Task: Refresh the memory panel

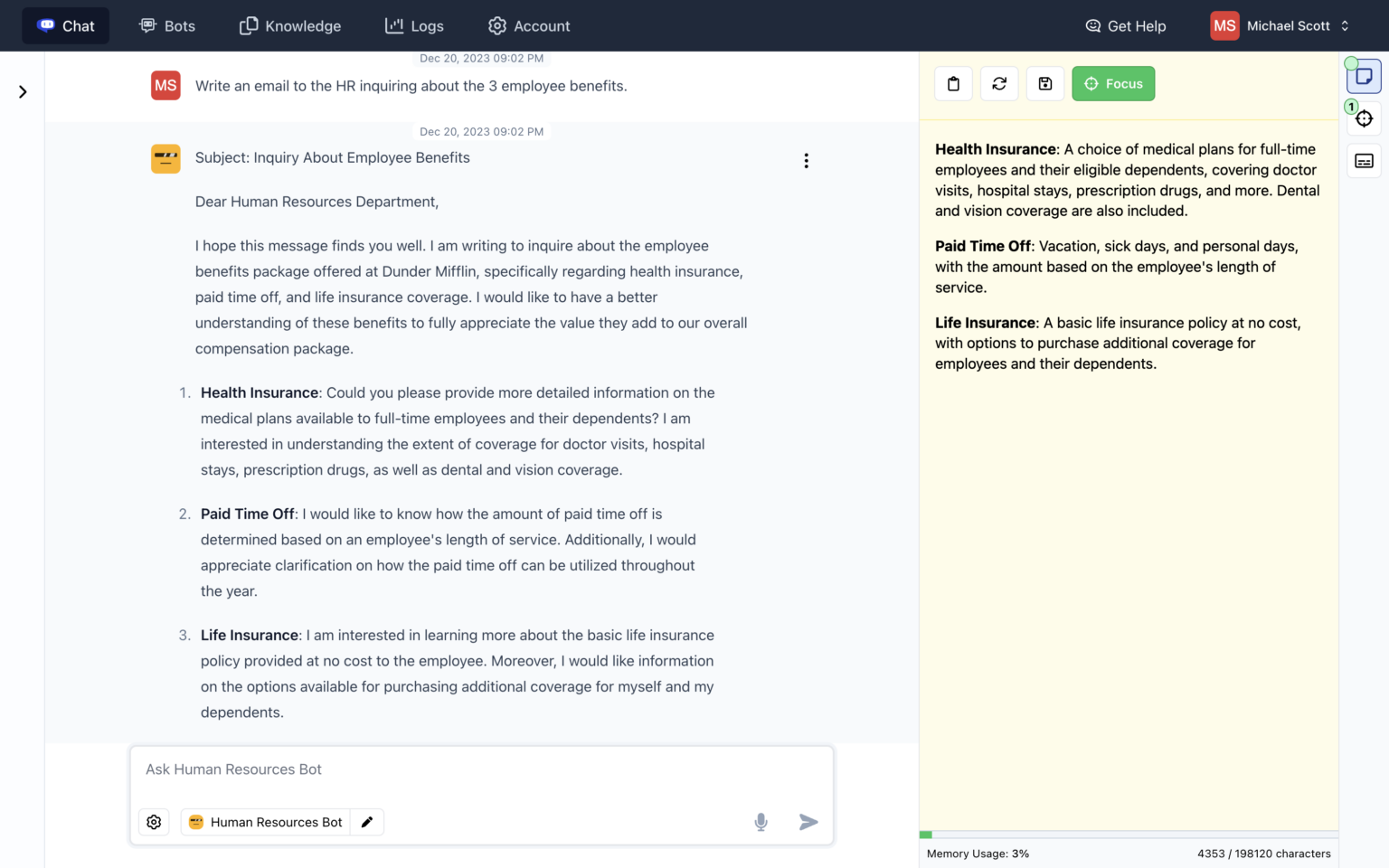Action: coord(999,83)
